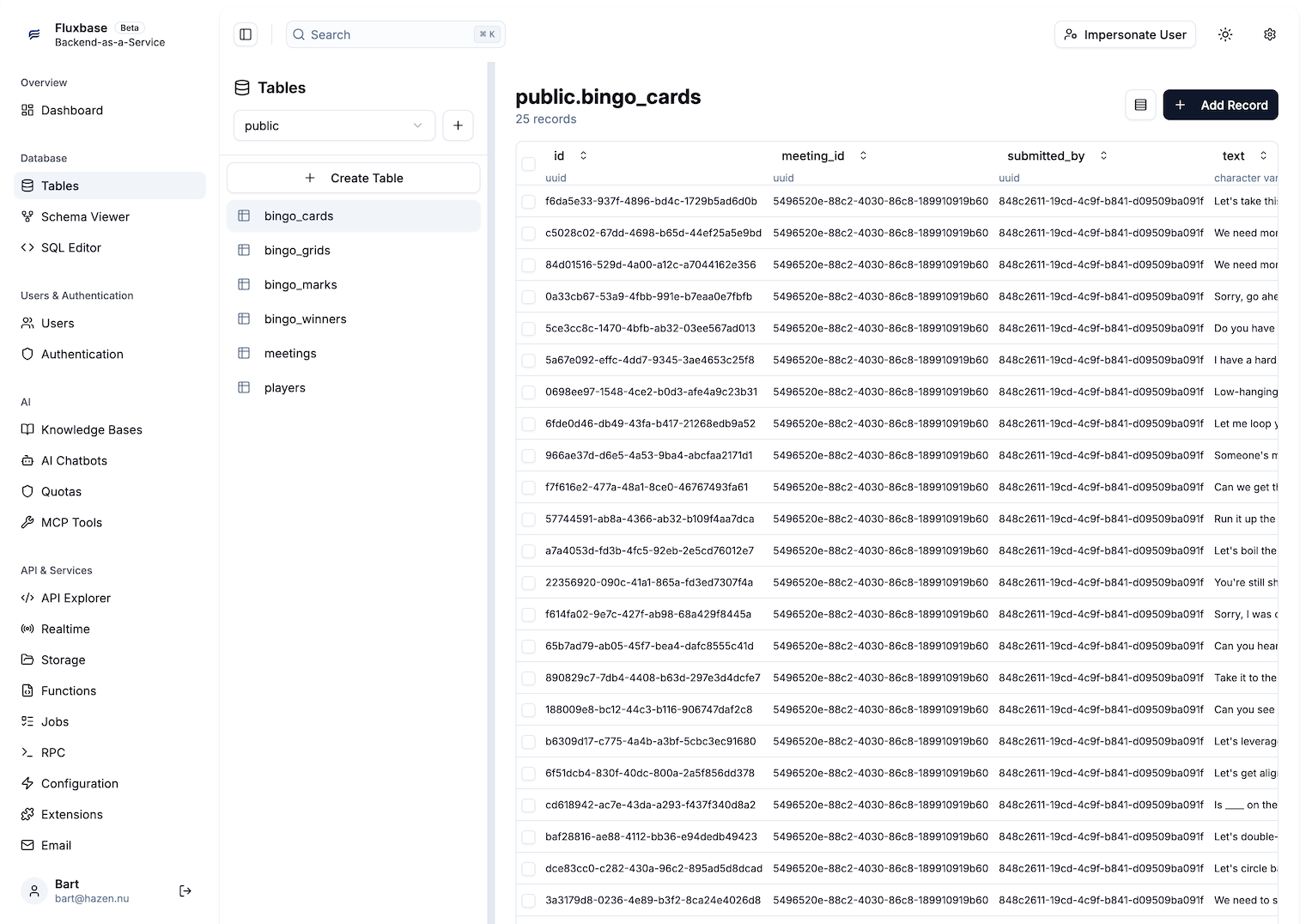The width and height of the screenshot is (1306, 924).
Task: Click the Extensions puzzle icon
Action: point(27,814)
